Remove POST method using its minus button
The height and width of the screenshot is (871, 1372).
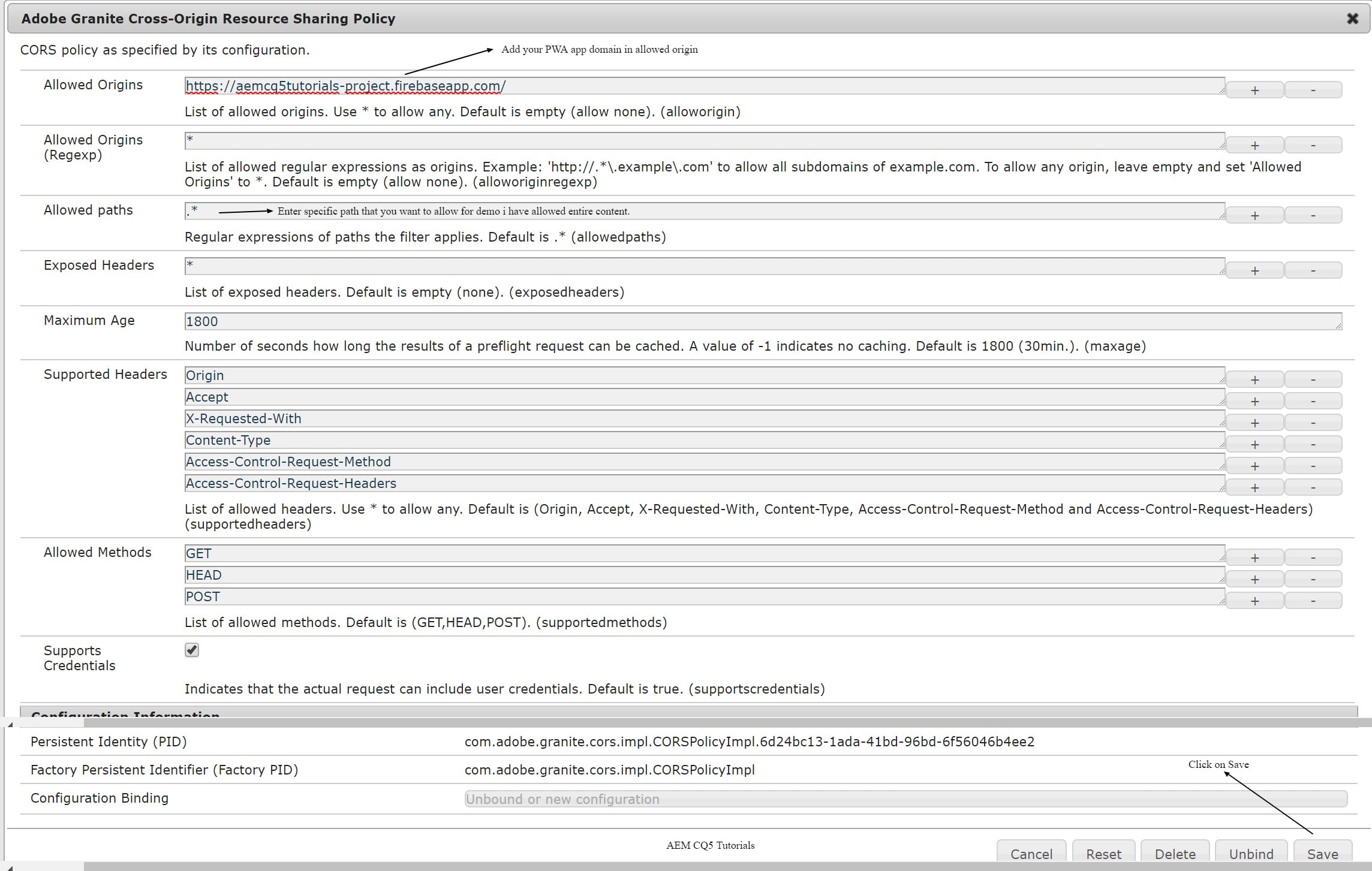pyautogui.click(x=1313, y=601)
